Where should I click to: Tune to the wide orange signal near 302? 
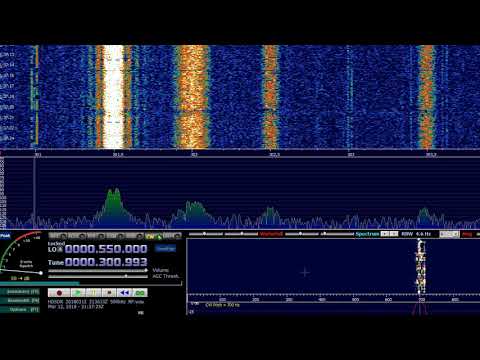[x=192, y=97]
